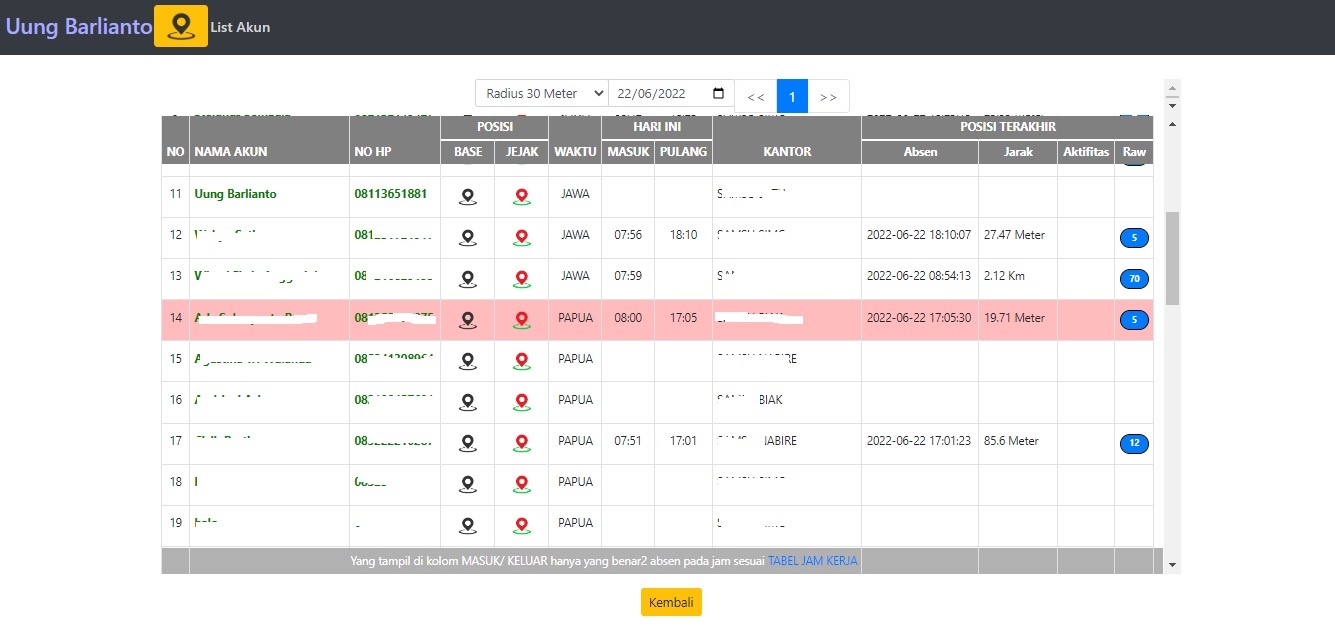Open the date picker calendar icon
This screenshot has height=629, width=1335.
coord(718,93)
